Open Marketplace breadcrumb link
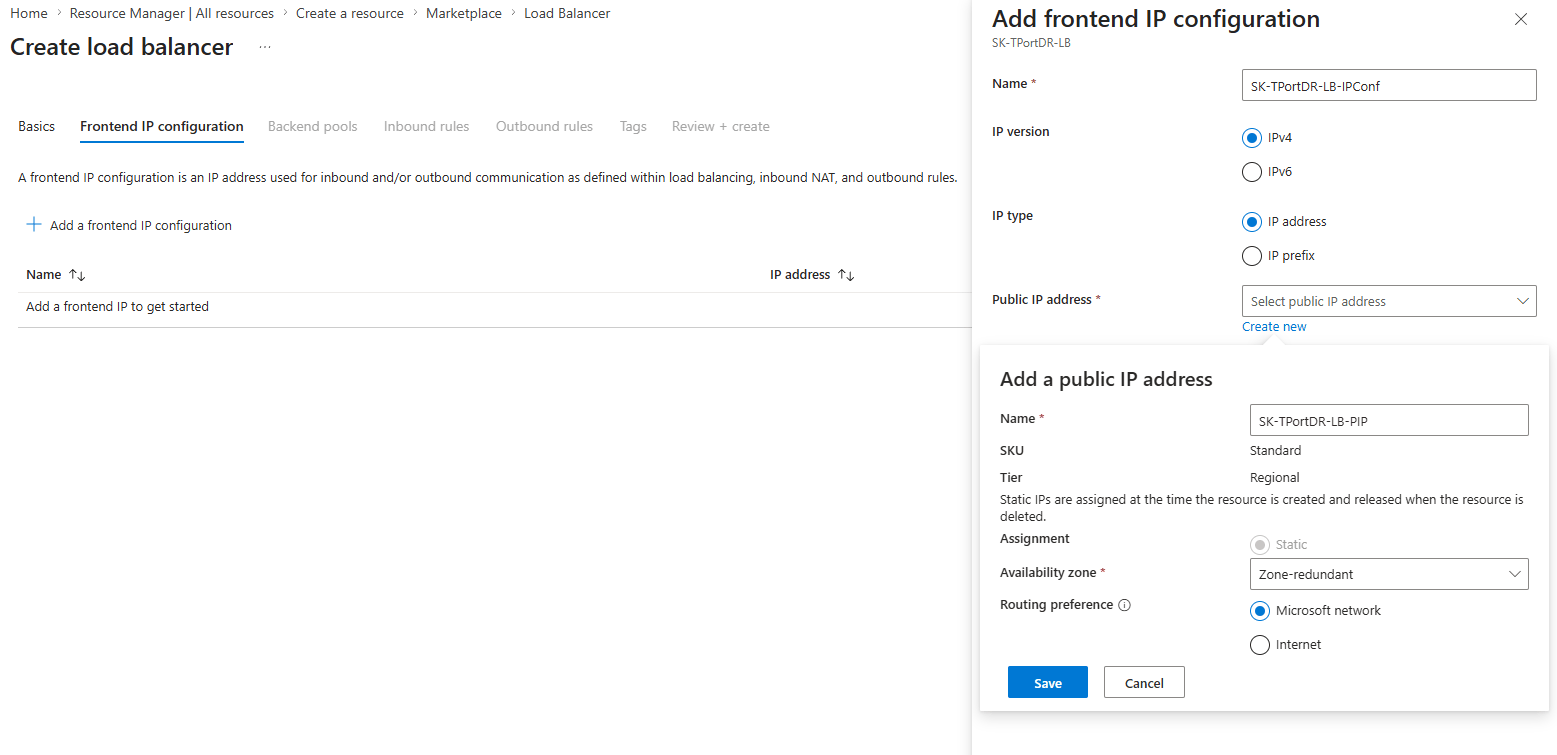 pos(464,14)
